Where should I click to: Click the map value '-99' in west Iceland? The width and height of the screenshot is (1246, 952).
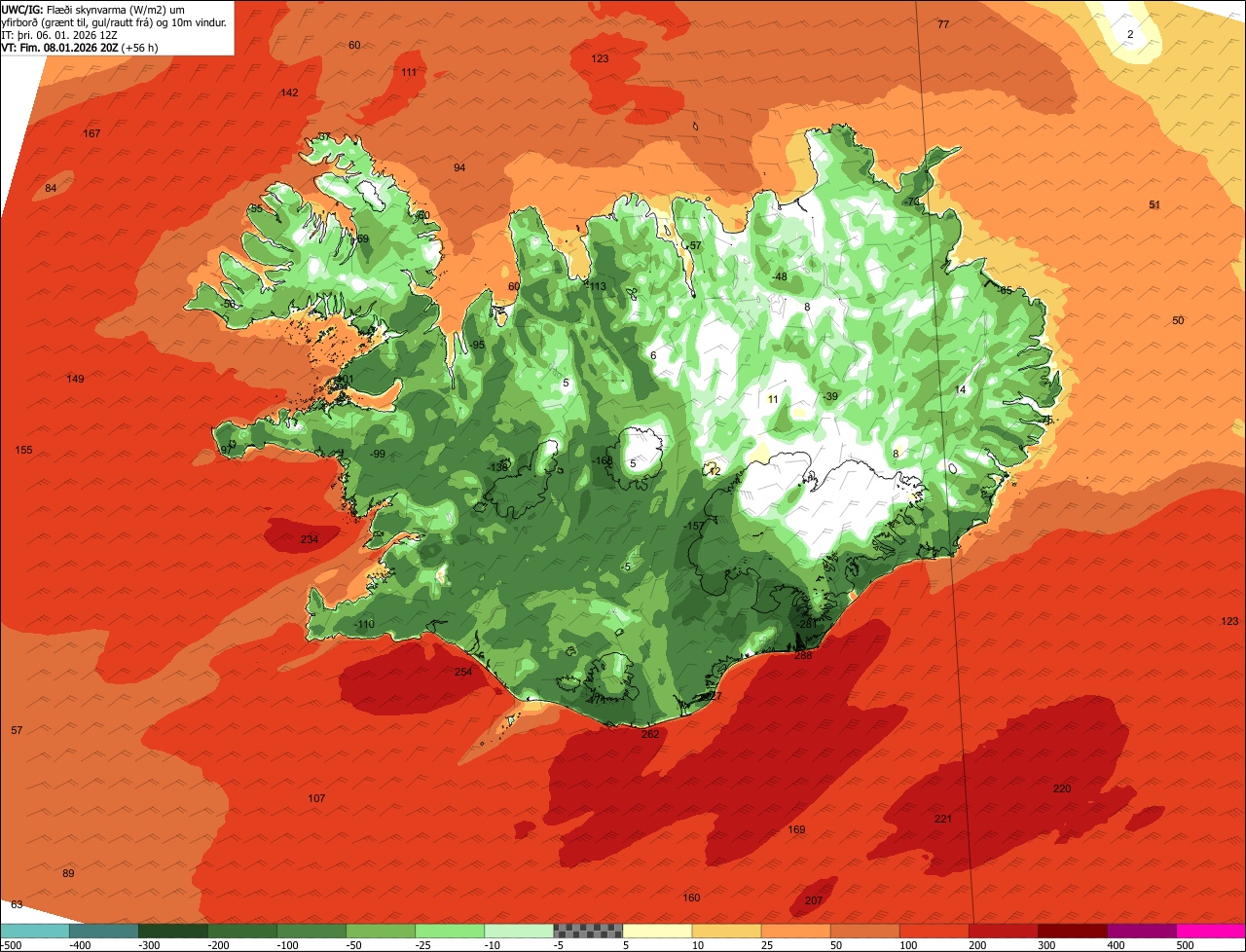(x=378, y=455)
